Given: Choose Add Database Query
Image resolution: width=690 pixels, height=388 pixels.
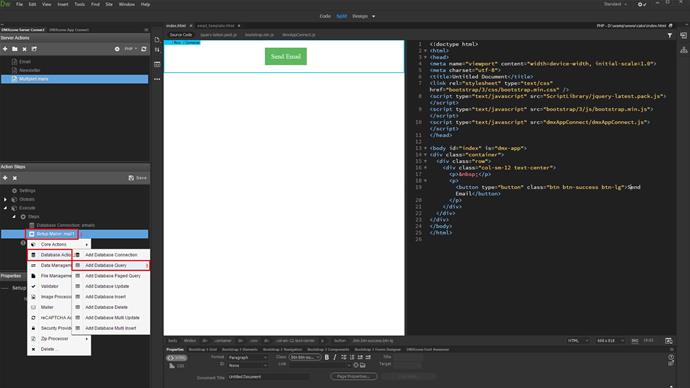Looking at the screenshot, I should [111, 265].
